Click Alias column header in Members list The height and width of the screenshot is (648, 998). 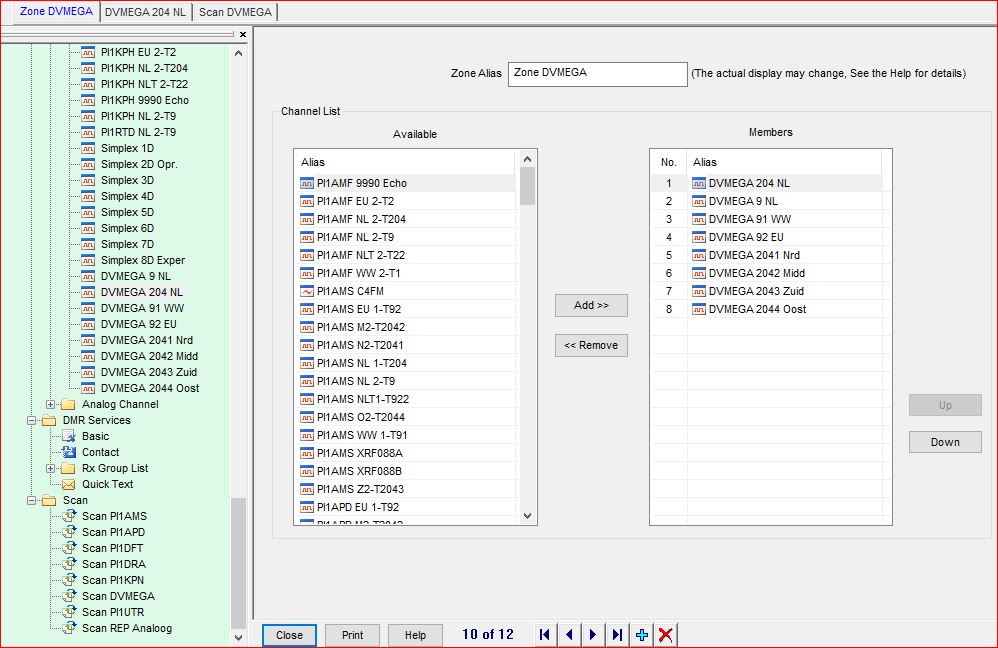click(x=784, y=162)
